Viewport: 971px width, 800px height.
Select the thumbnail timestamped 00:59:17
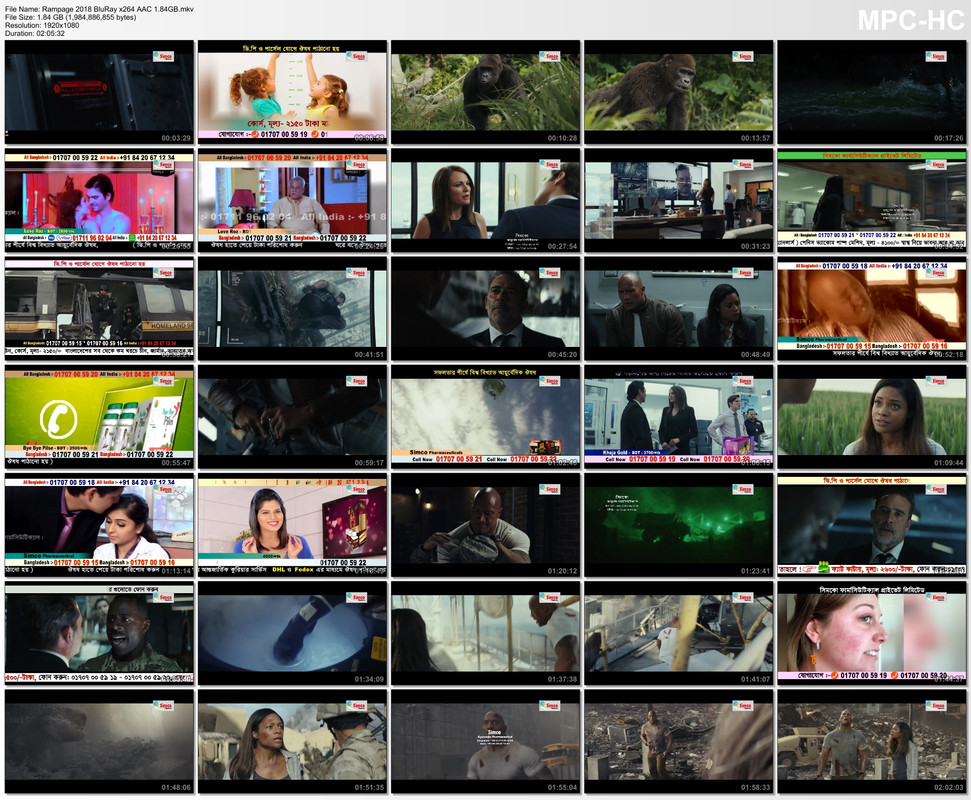[x=292, y=417]
